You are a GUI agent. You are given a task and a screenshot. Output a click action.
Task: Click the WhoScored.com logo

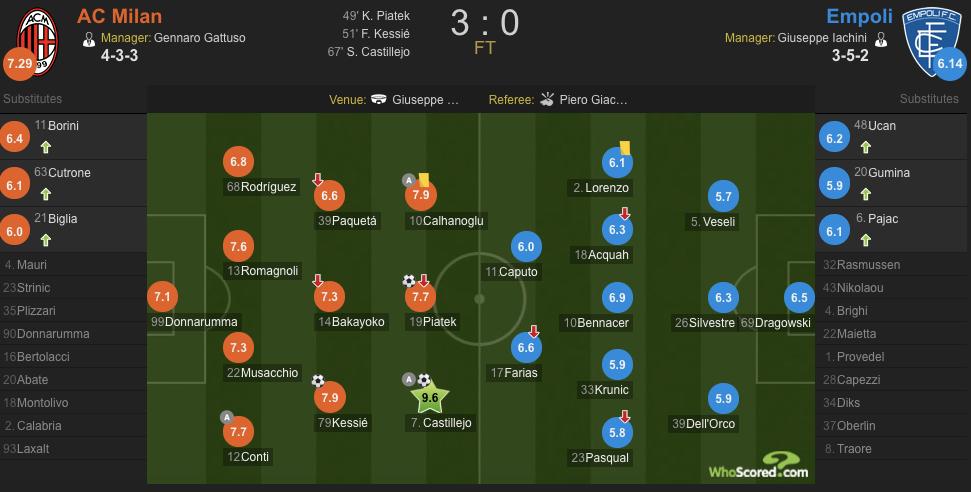pos(757,471)
